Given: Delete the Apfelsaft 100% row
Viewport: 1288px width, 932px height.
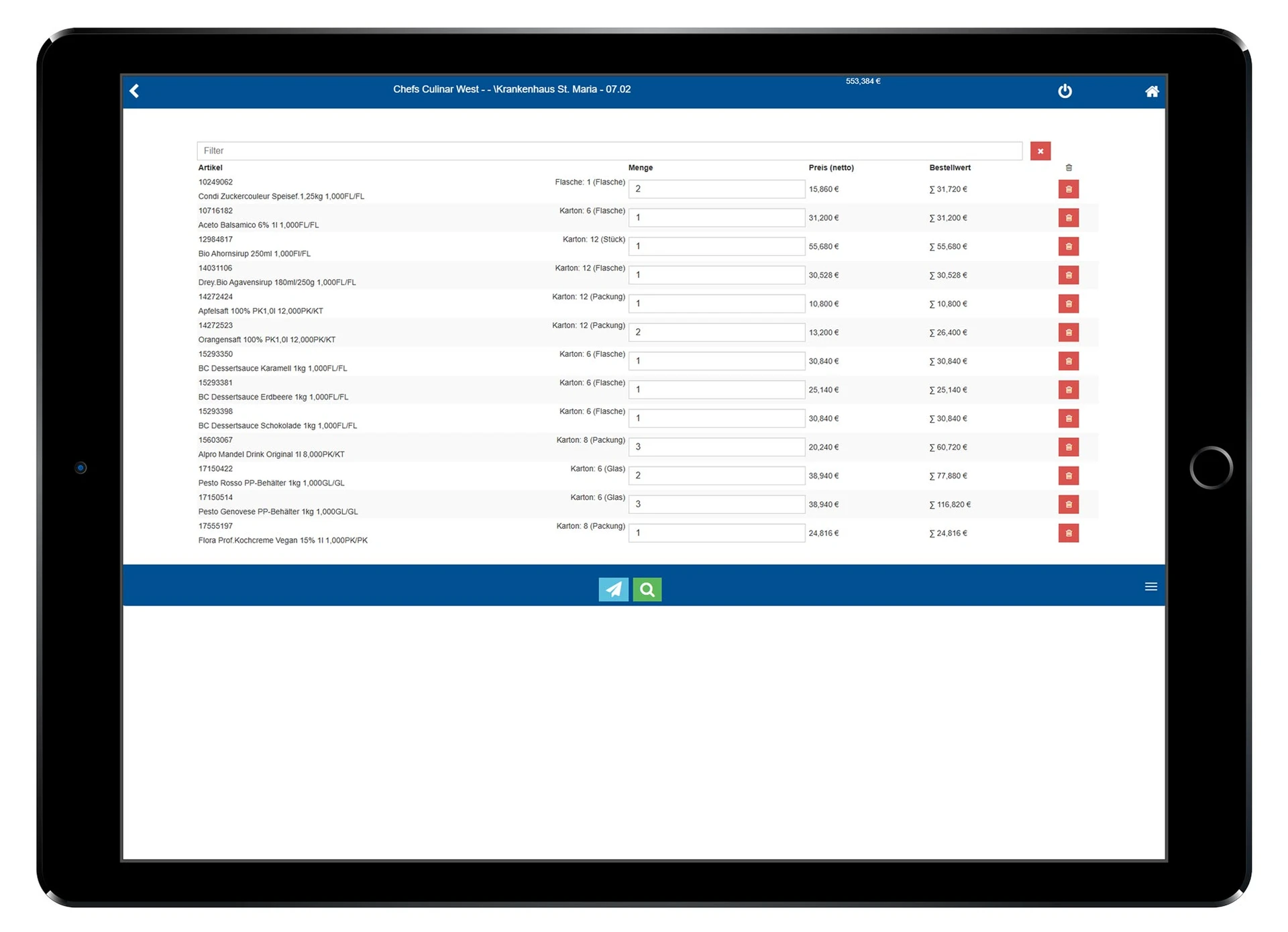Looking at the screenshot, I should click(1068, 304).
